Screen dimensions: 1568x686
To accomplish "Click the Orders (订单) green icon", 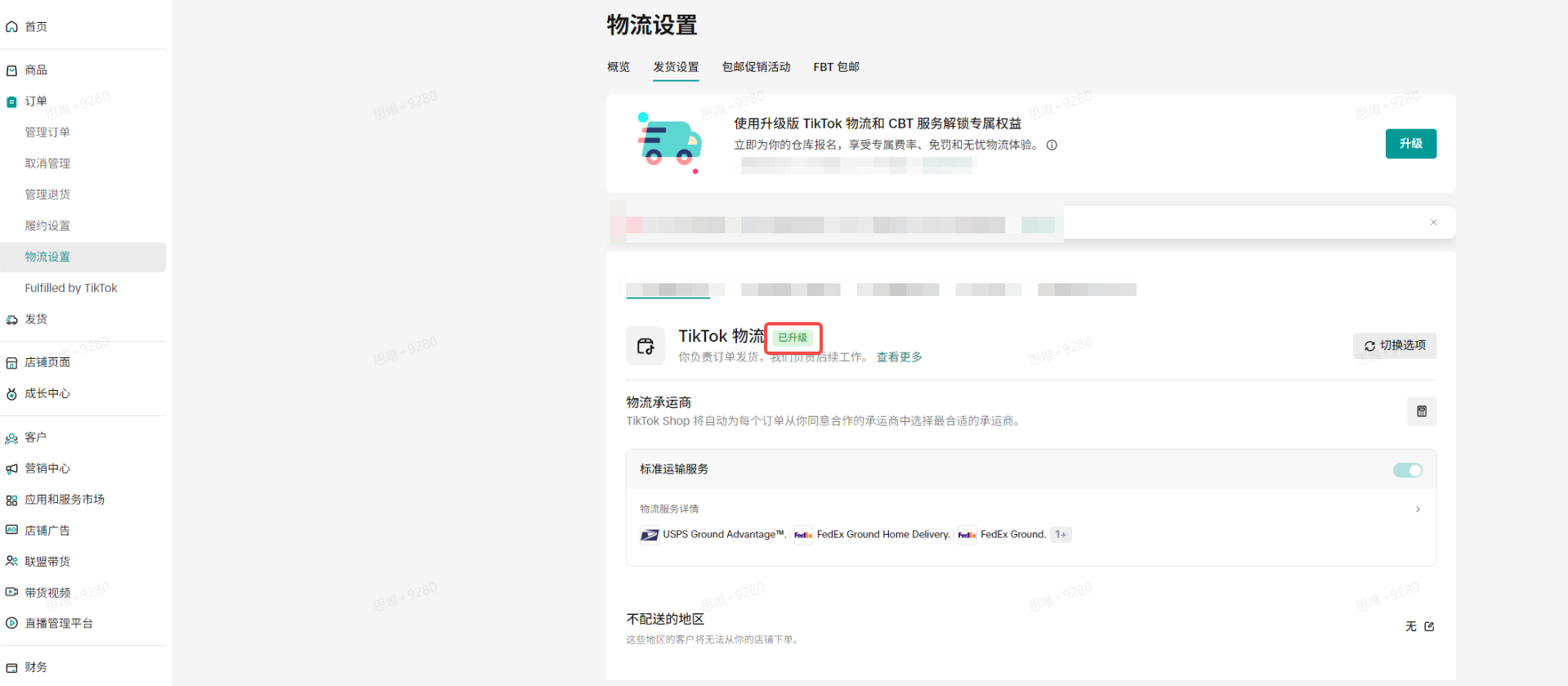I will [11, 101].
